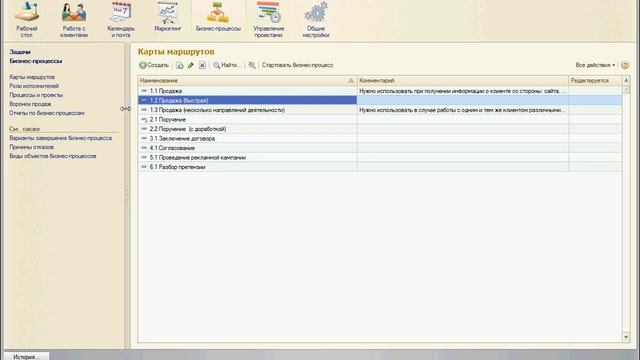
Task: Switch to the Бизнес-процессы section
Action: pyautogui.click(x=218, y=17)
